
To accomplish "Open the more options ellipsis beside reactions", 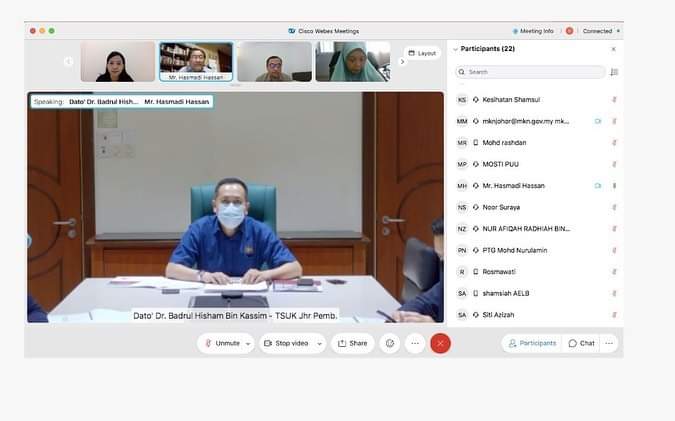I will coord(415,343).
